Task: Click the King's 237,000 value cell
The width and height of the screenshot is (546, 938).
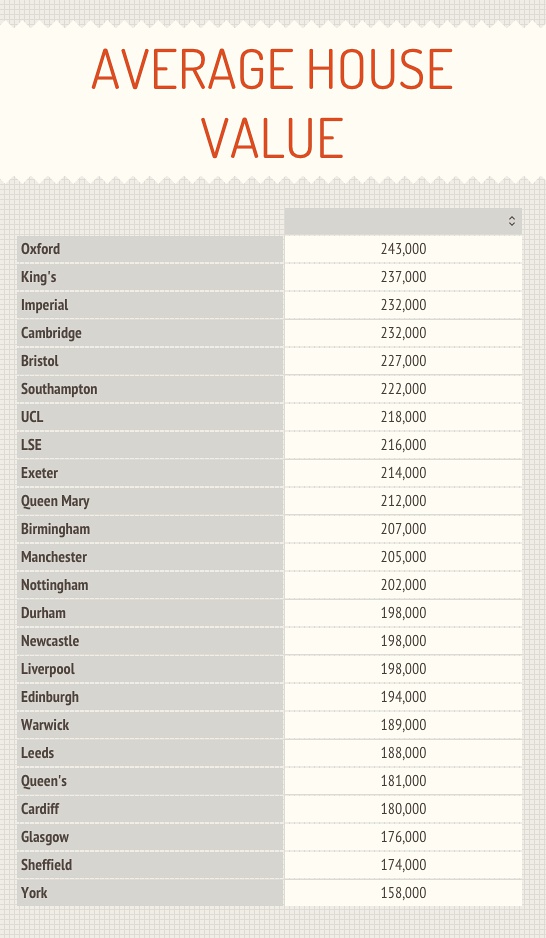Action: [x=403, y=277]
